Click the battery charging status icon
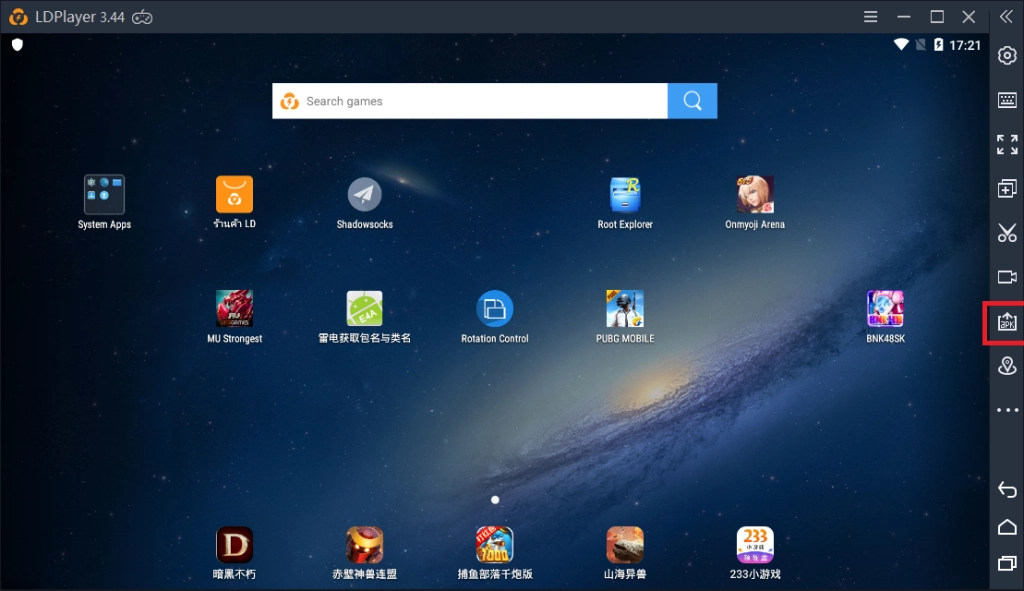This screenshot has width=1024, height=591. click(938, 44)
